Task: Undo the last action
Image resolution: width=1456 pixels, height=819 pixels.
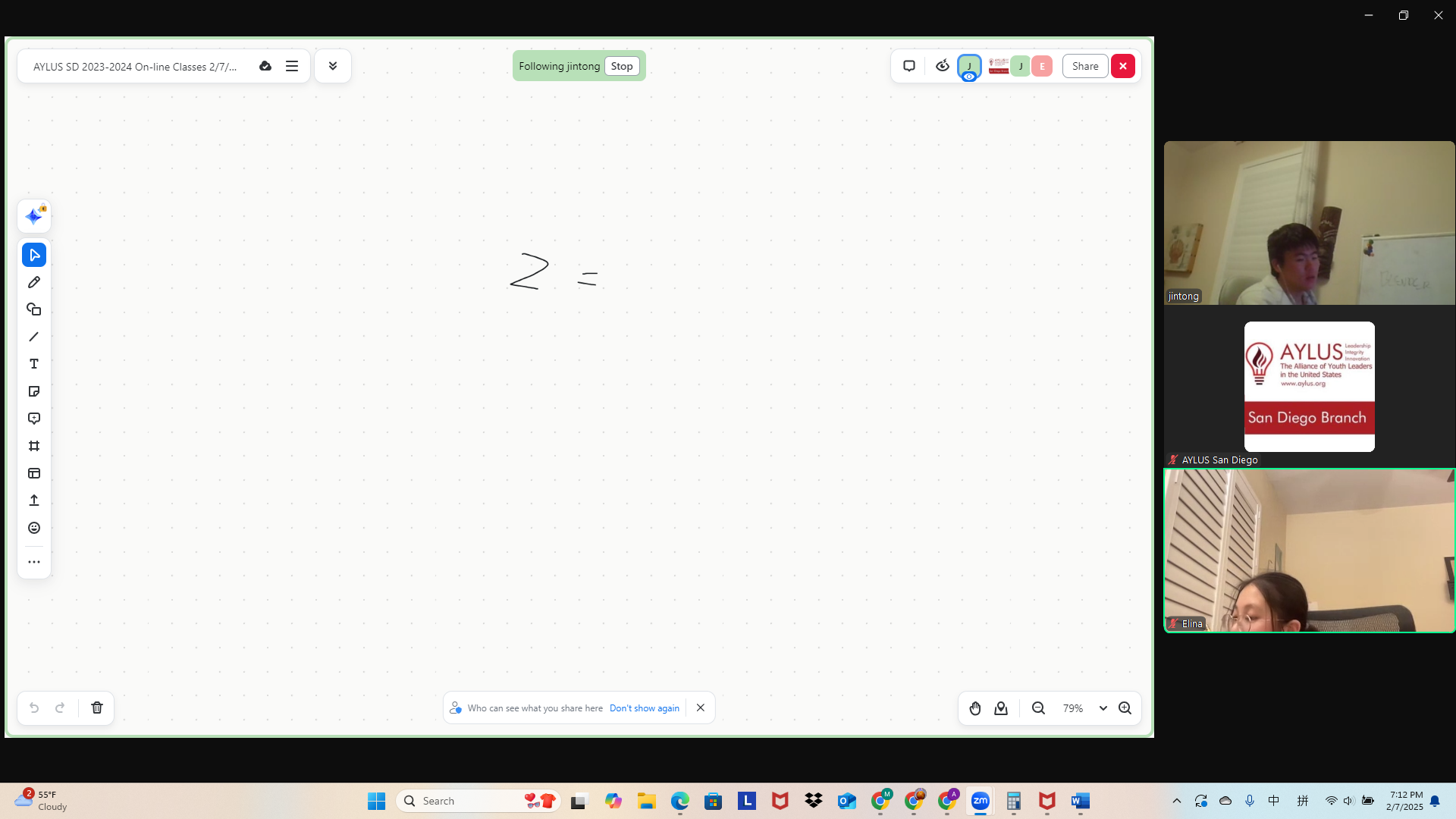Action: (x=34, y=708)
